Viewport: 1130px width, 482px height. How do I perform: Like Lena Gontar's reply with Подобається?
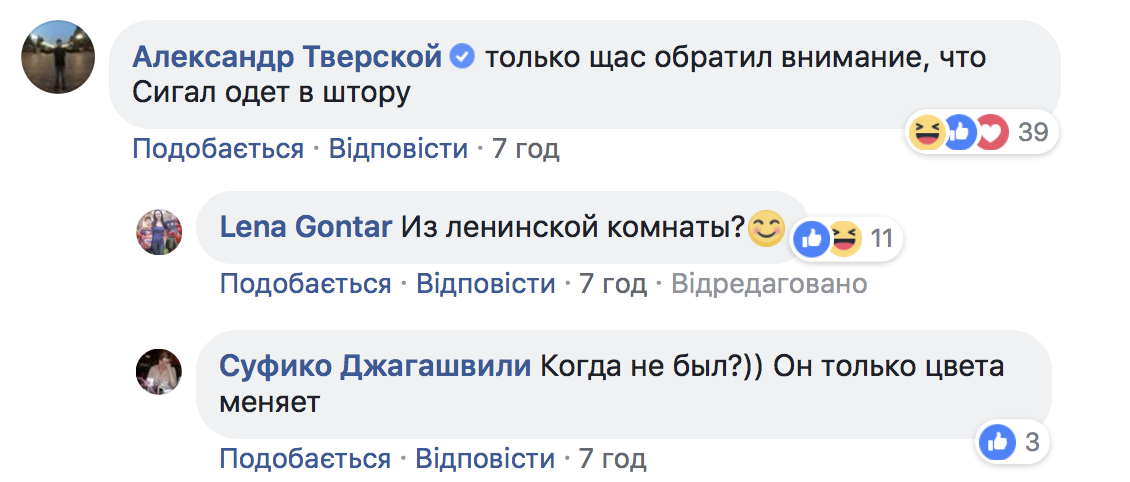pos(305,284)
